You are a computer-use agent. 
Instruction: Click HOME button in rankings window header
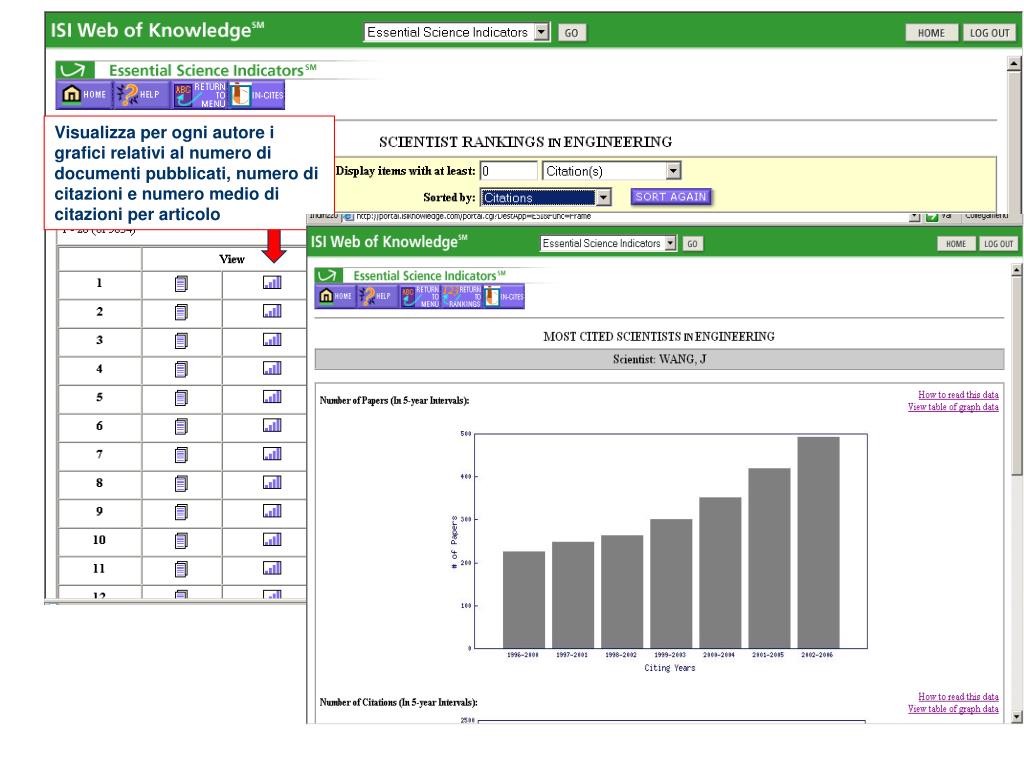coord(931,33)
